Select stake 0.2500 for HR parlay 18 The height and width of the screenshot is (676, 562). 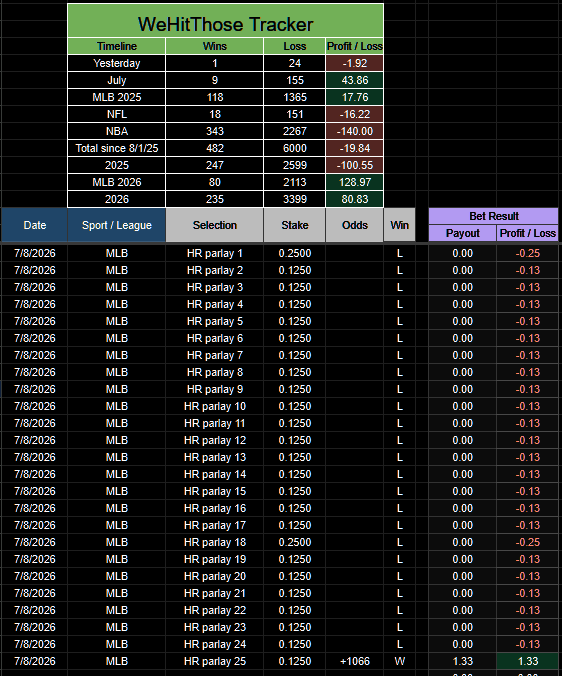point(294,542)
